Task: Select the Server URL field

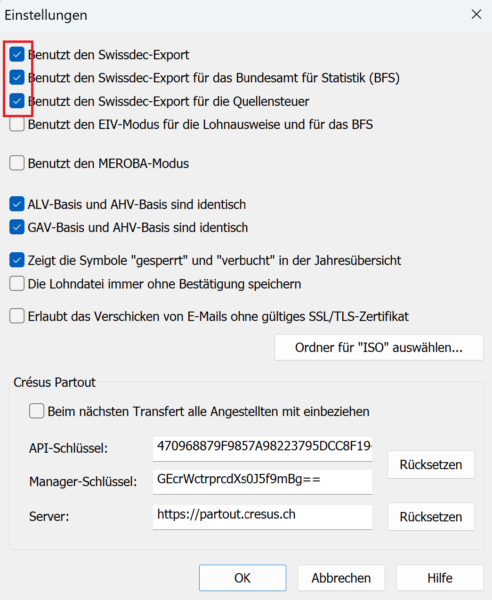Action: click(x=262, y=517)
